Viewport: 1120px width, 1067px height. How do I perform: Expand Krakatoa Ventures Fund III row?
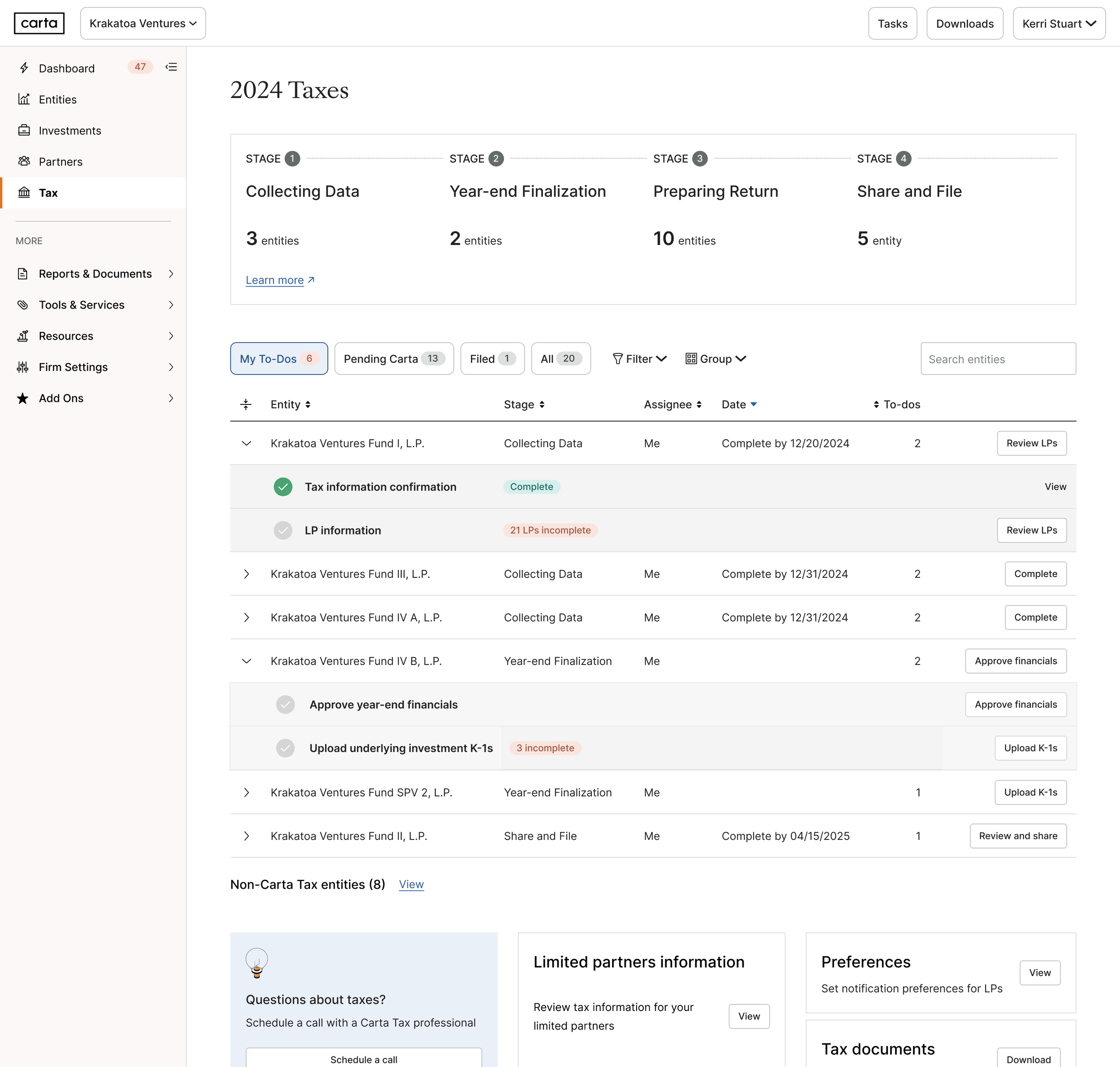(246, 574)
